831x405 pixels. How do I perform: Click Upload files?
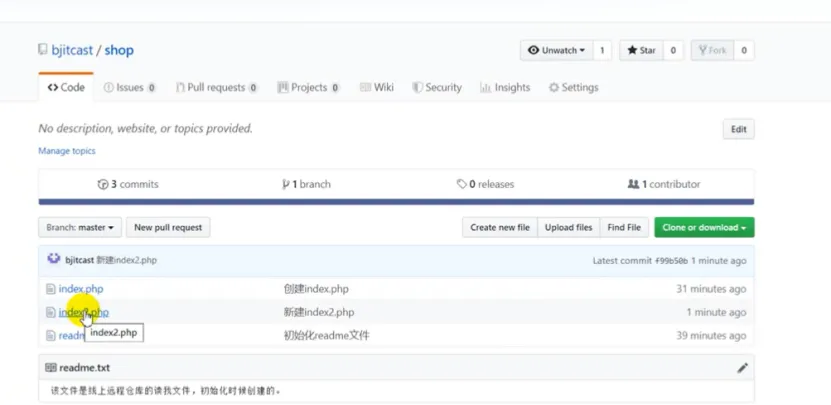click(x=569, y=227)
